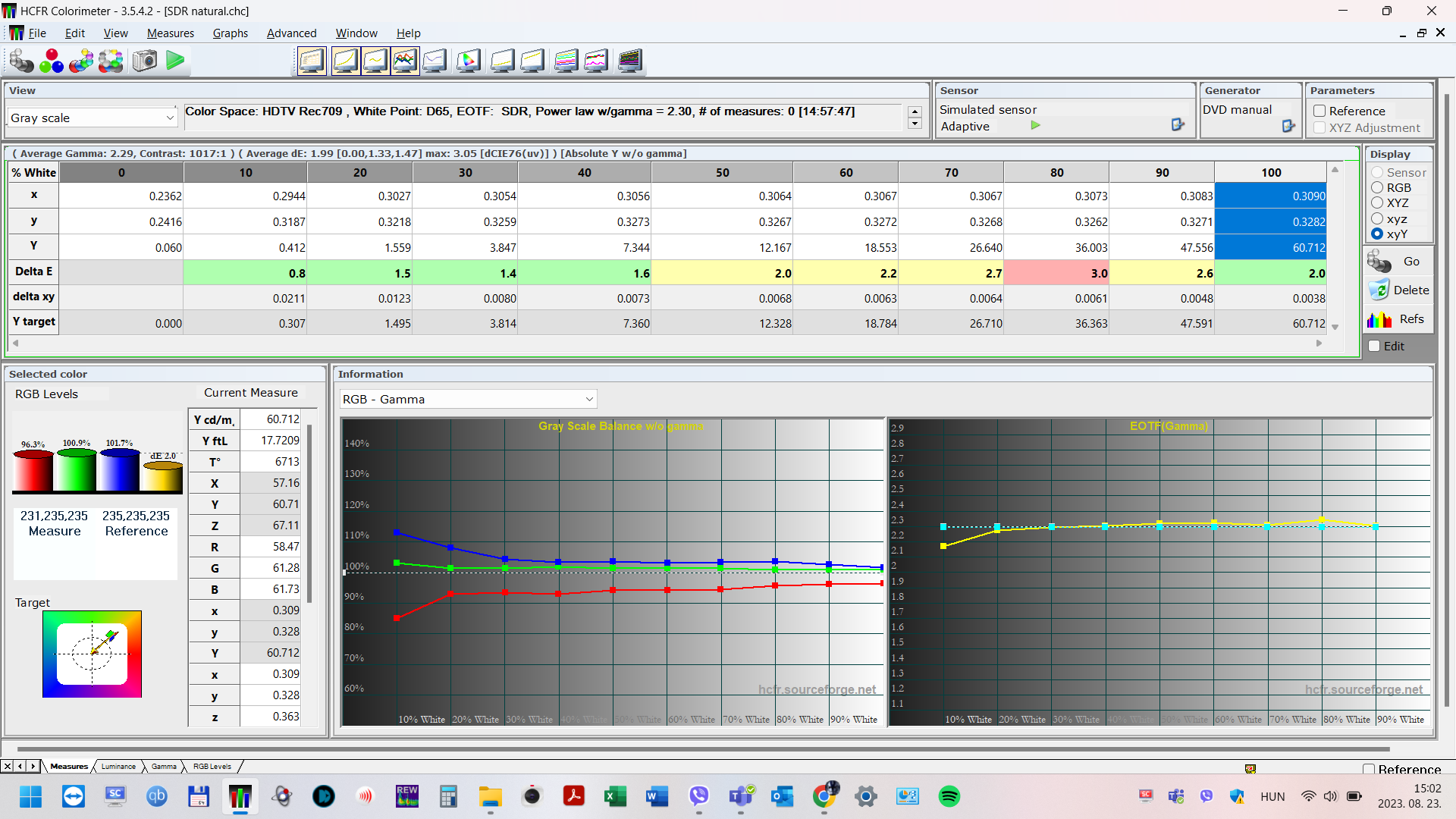Open the Measures menu

(x=170, y=33)
